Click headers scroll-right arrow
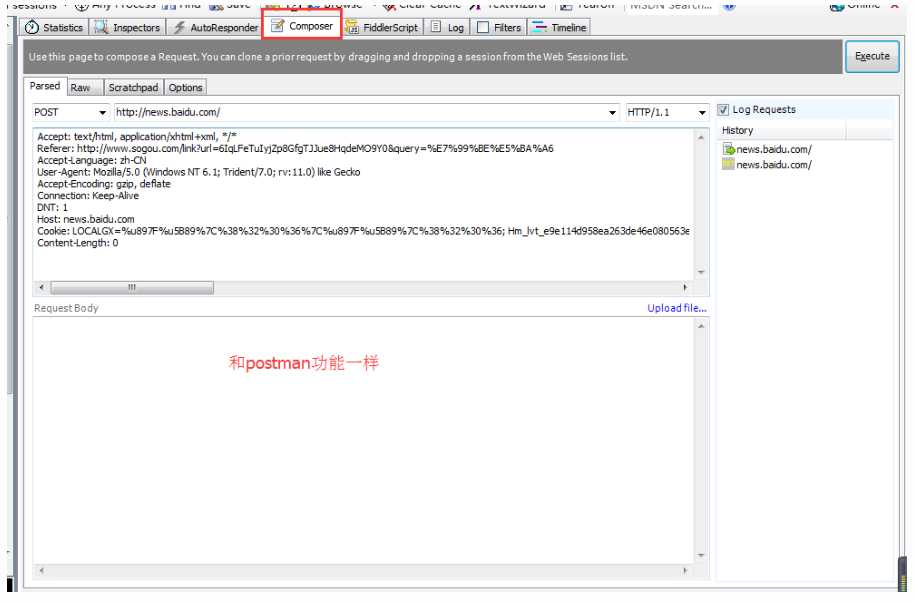This screenshot has height=602, width=915. tap(685, 288)
